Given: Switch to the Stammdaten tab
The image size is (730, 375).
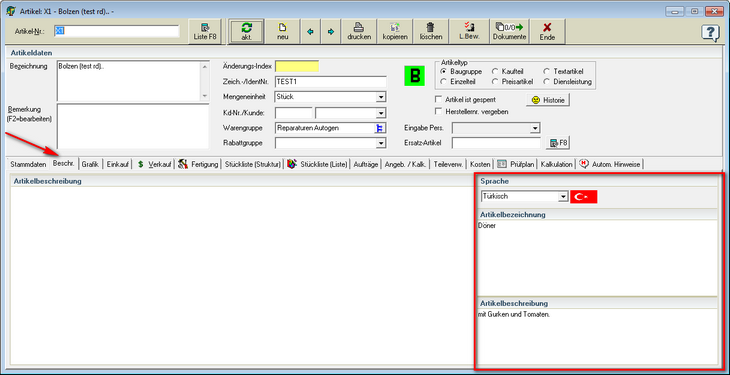Looking at the screenshot, I should [28, 164].
